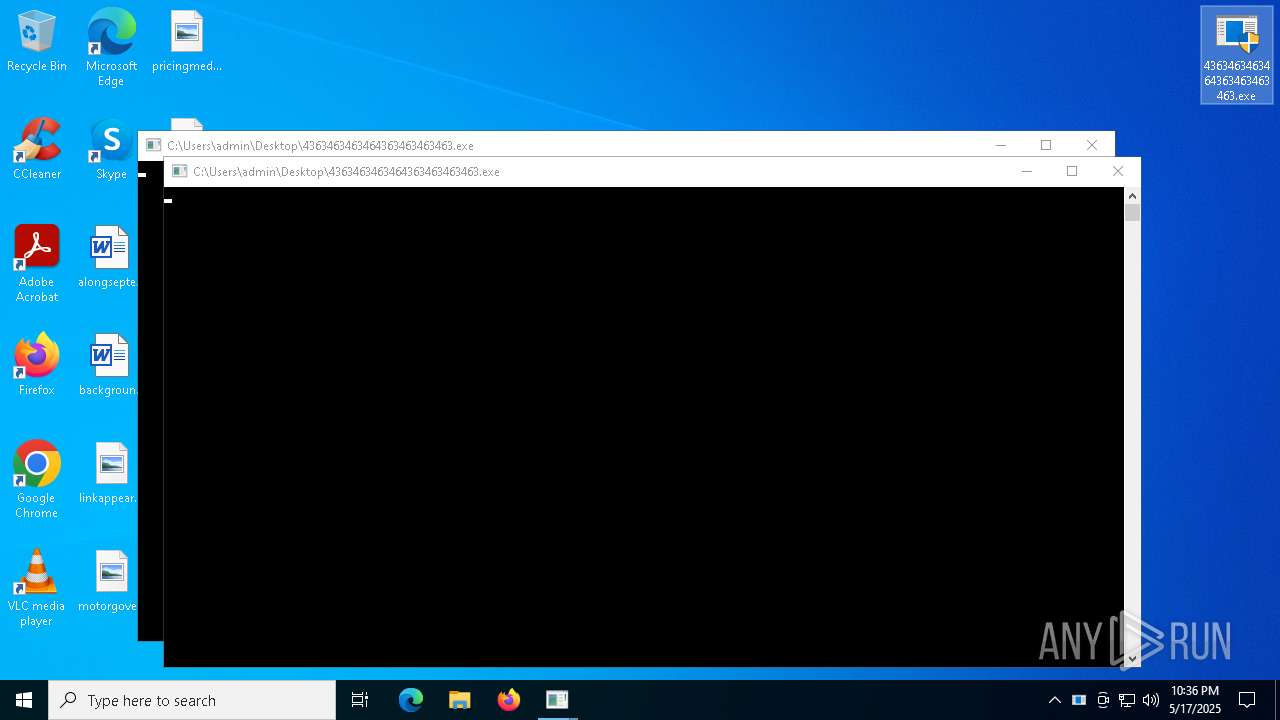The width and height of the screenshot is (1280, 720).
Task: Select the alongsepte Word document icon
Action: pos(108,258)
